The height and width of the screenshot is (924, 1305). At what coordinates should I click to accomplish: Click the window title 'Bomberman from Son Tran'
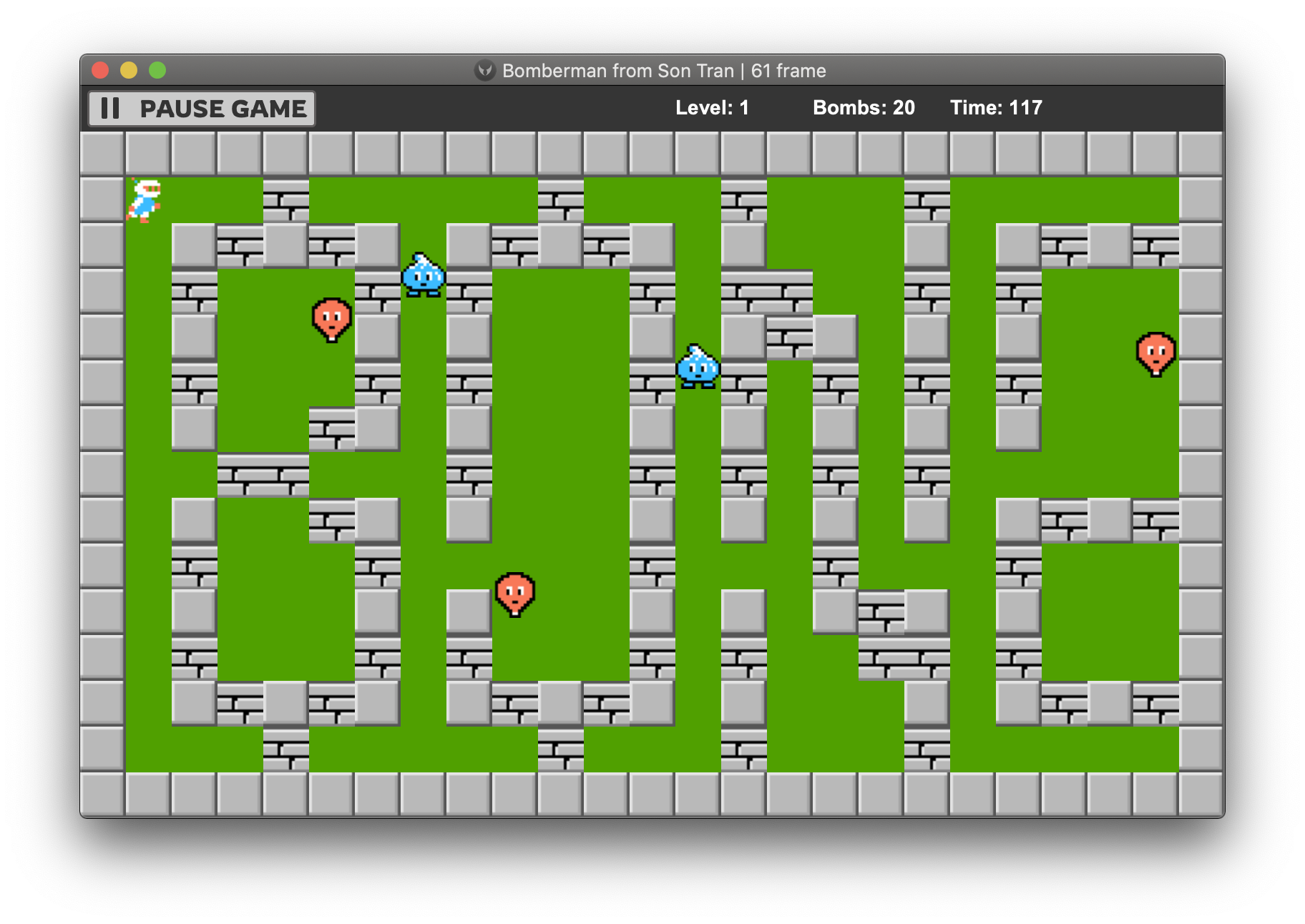tap(618, 71)
